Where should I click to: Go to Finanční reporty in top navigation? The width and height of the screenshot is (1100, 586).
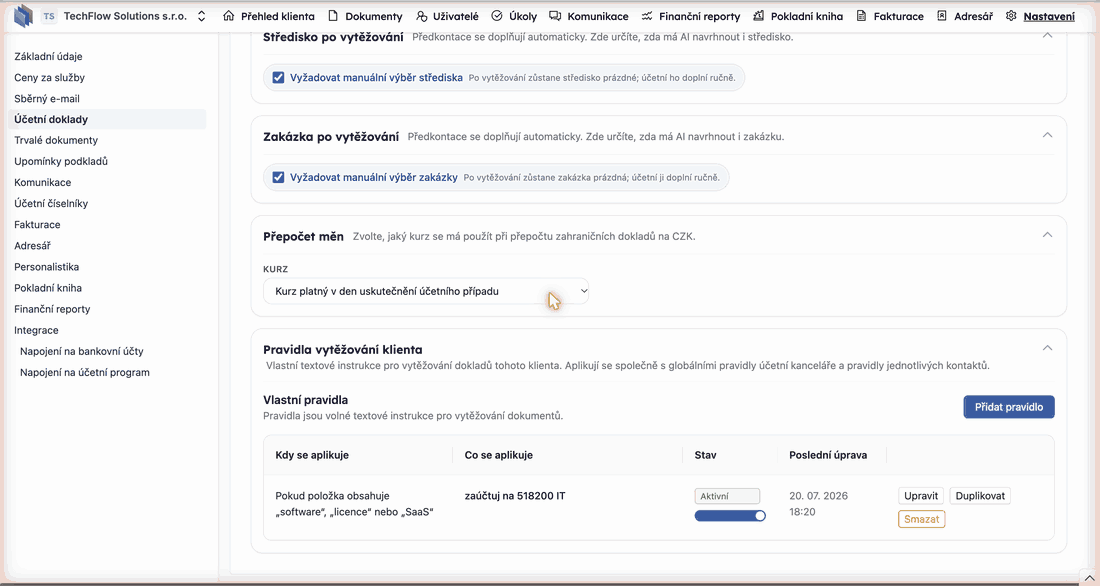pyautogui.click(x=691, y=16)
